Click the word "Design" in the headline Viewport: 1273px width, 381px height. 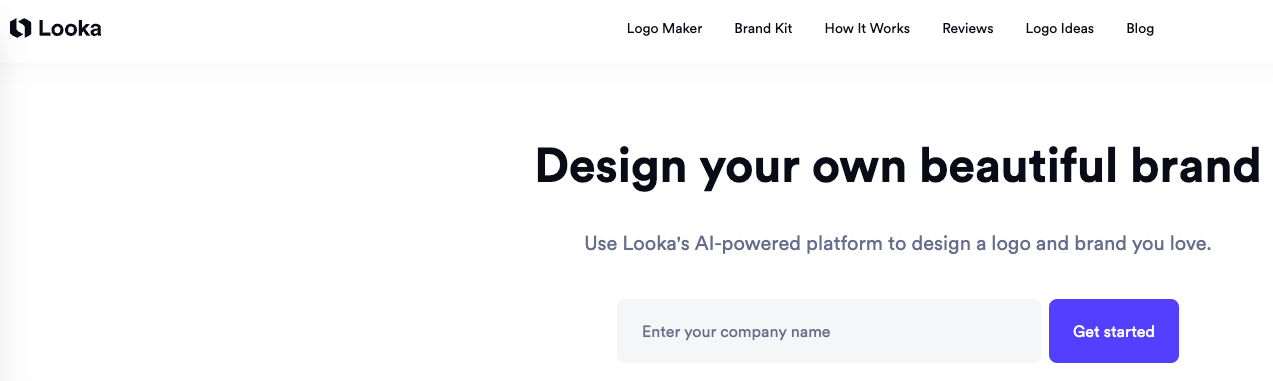pos(609,166)
